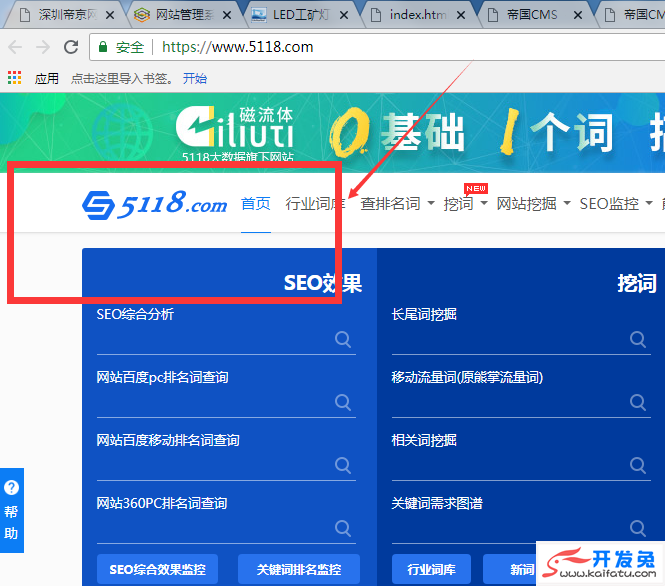This screenshot has height=586, width=665.
Task: Click the green secure padlock icon
Action: click(x=102, y=47)
